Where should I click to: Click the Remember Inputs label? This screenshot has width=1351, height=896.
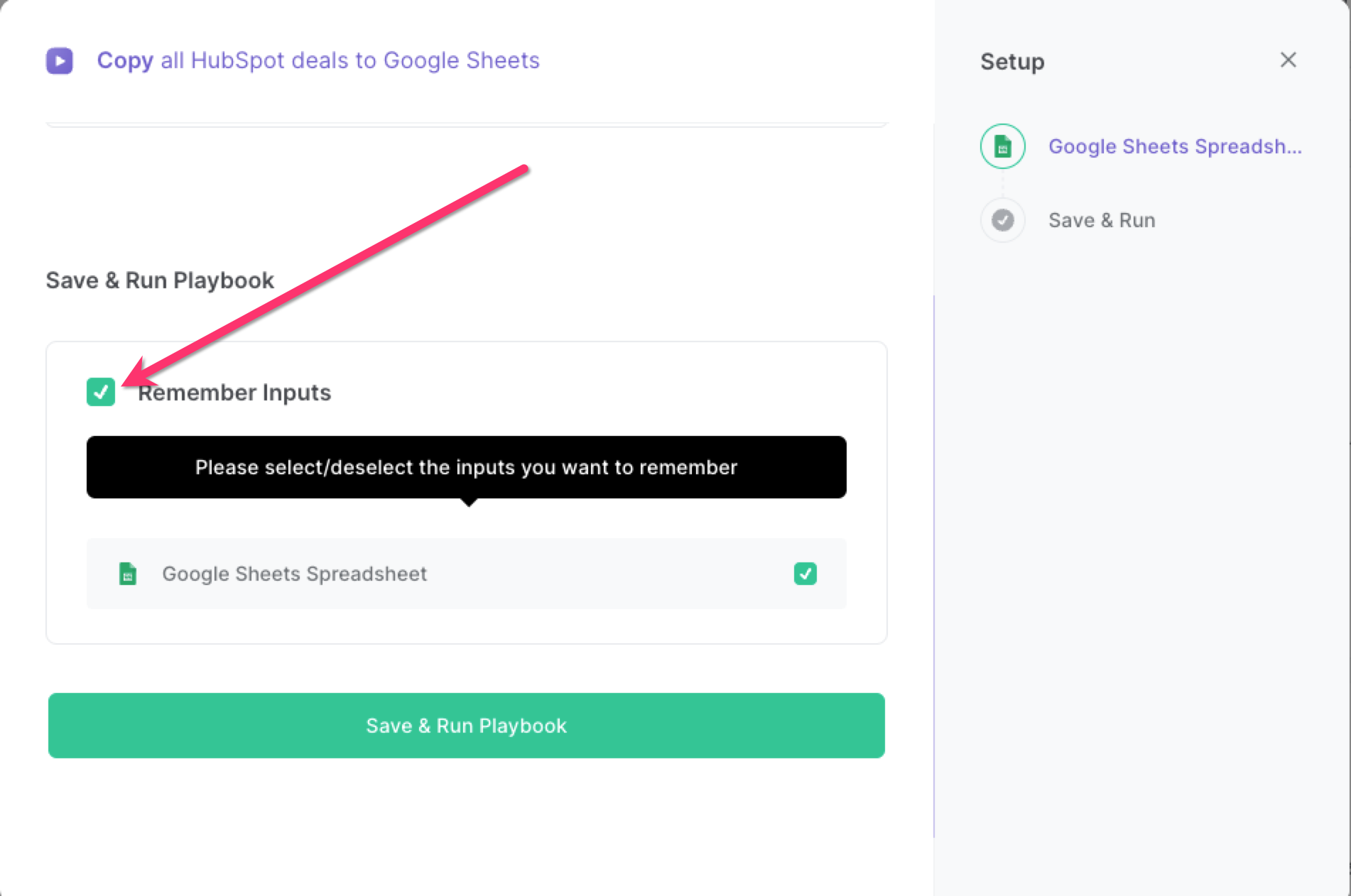234,392
